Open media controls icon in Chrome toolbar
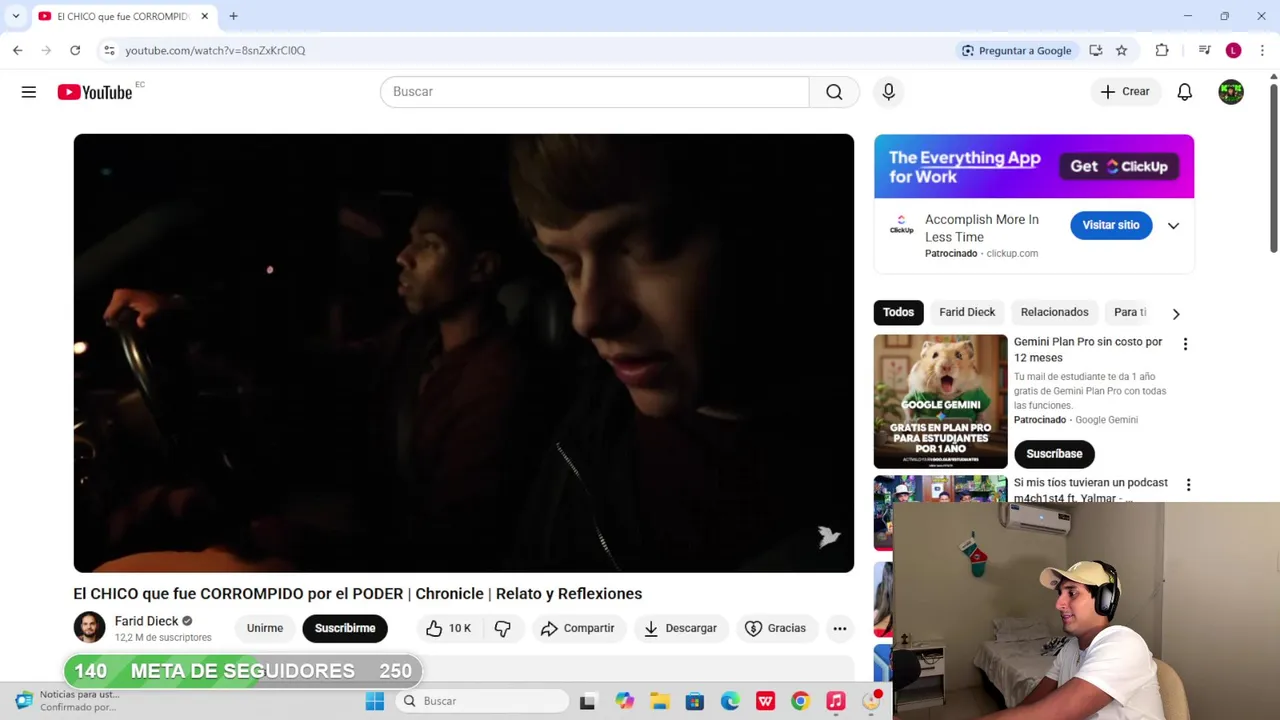Screen dimensions: 1280x720 click(1204, 50)
